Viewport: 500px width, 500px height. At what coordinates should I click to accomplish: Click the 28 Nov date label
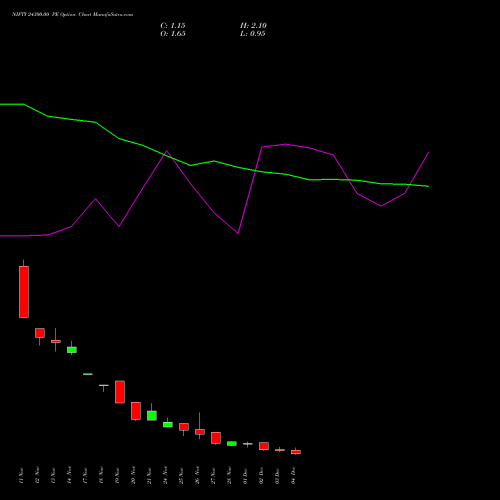click(x=229, y=475)
